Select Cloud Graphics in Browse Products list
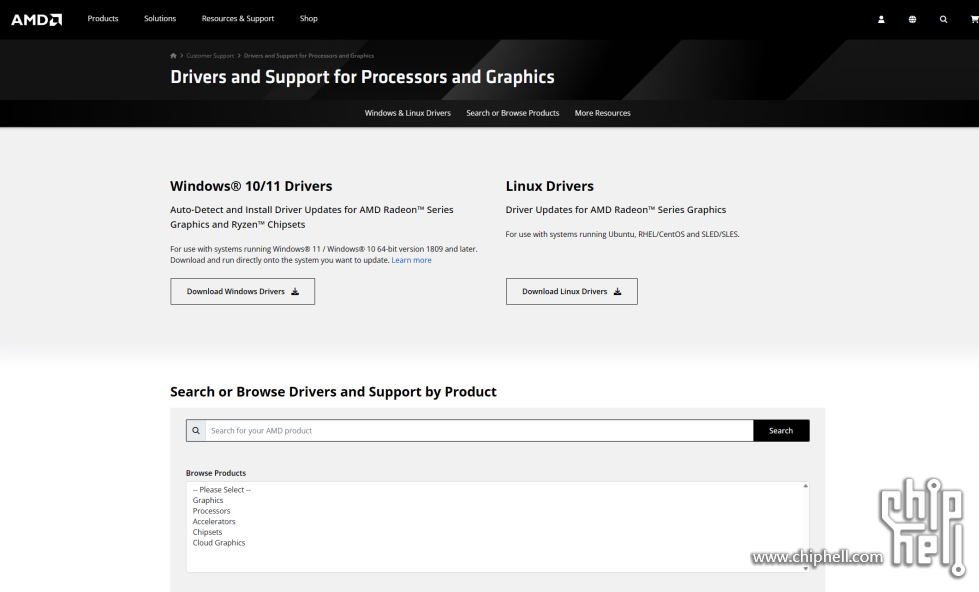The height and width of the screenshot is (592, 979). (x=219, y=543)
